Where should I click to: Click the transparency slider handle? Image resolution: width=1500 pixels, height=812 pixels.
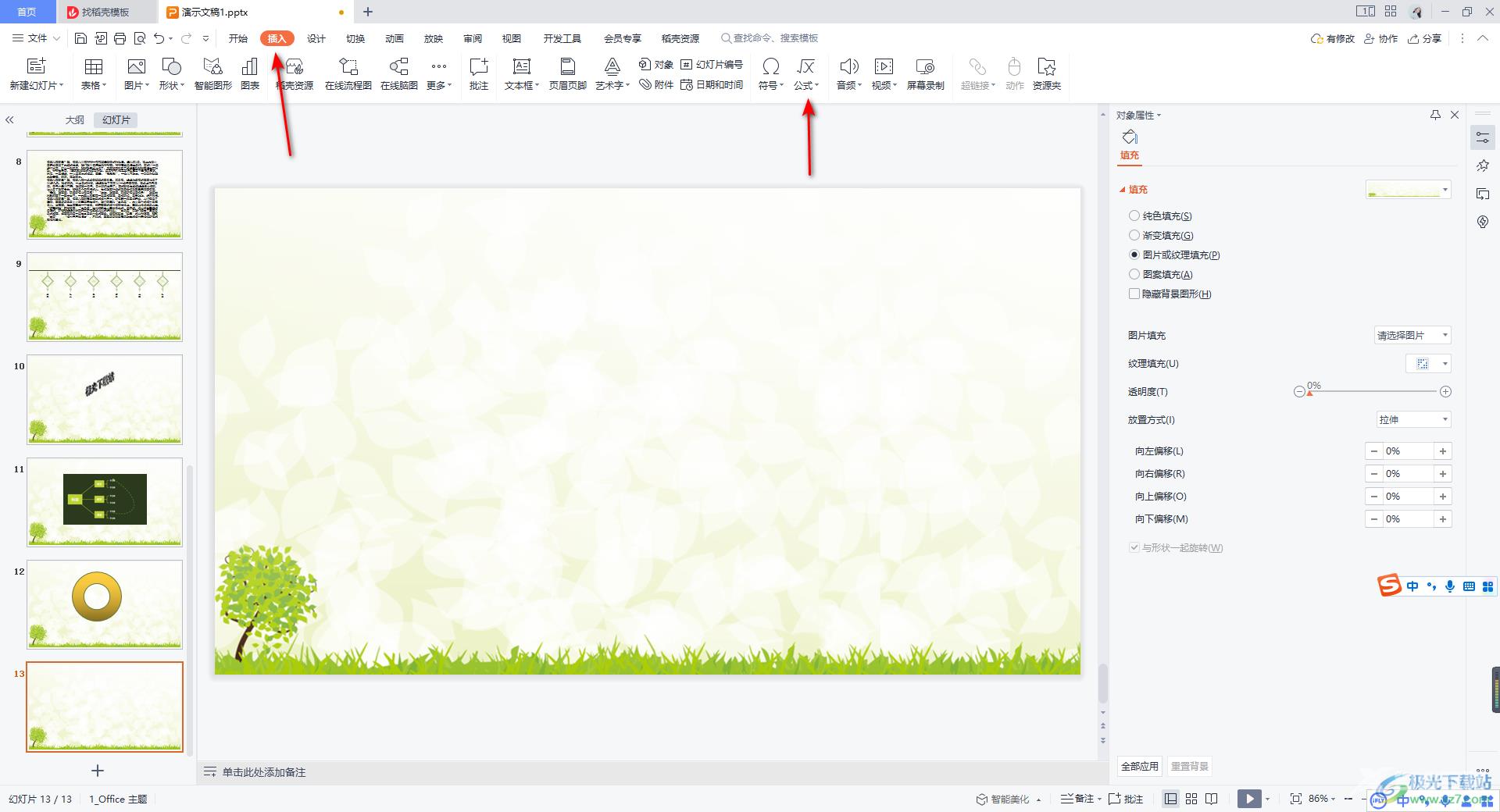pyautogui.click(x=1309, y=394)
